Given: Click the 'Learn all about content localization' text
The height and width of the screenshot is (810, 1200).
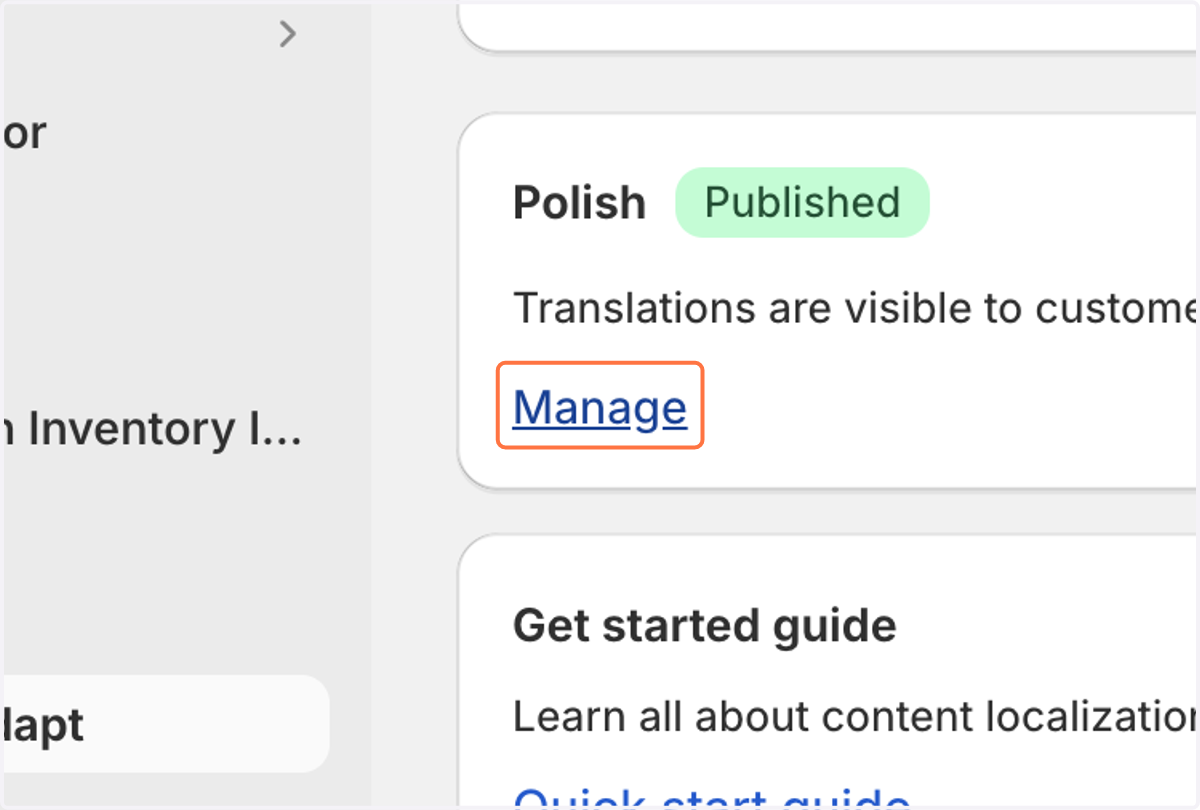Looking at the screenshot, I should (855, 716).
